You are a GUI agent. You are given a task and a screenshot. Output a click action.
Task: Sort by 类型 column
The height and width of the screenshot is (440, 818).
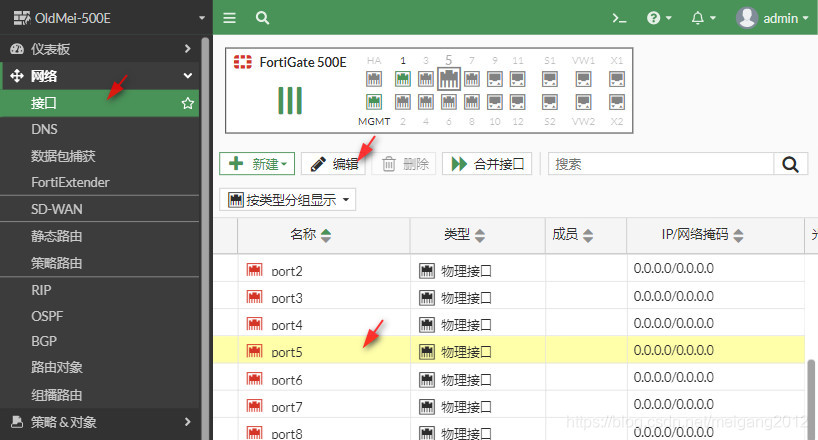[478, 235]
